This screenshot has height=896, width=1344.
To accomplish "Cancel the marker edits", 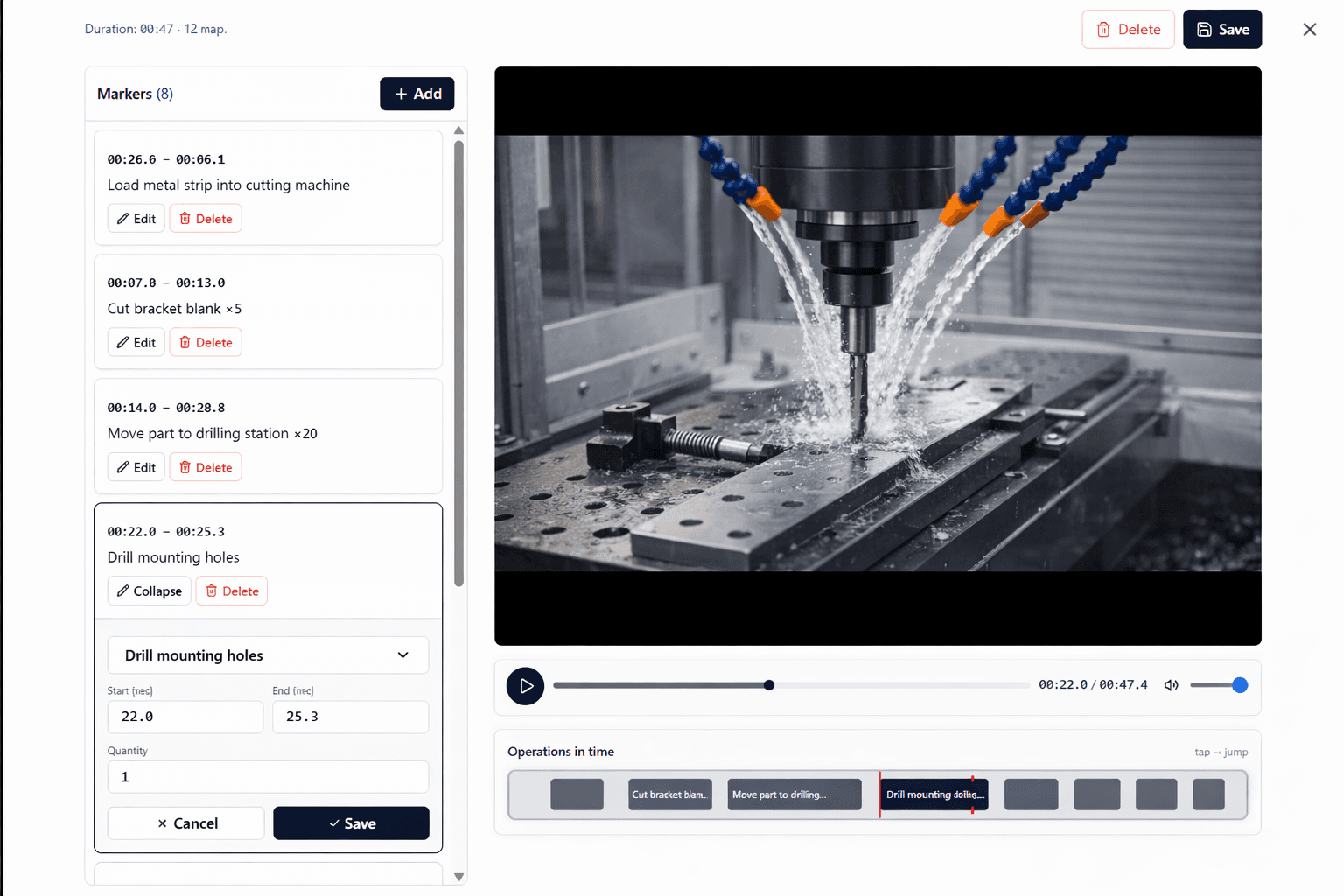I will (x=185, y=822).
